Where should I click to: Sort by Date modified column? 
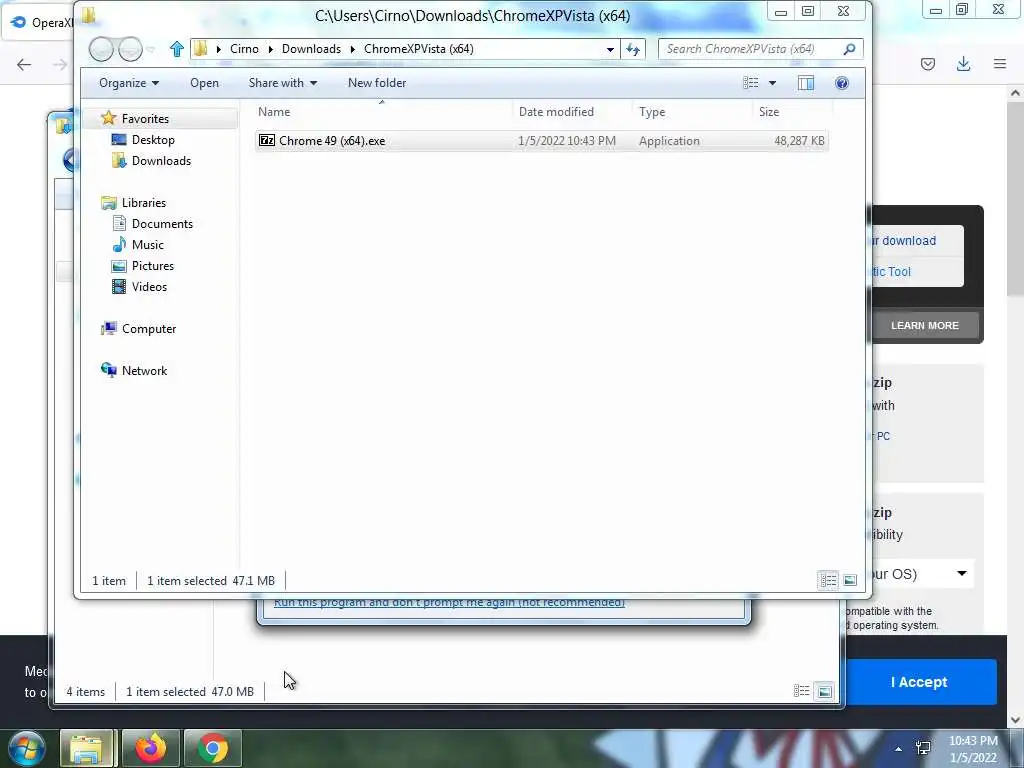coord(572,112)
